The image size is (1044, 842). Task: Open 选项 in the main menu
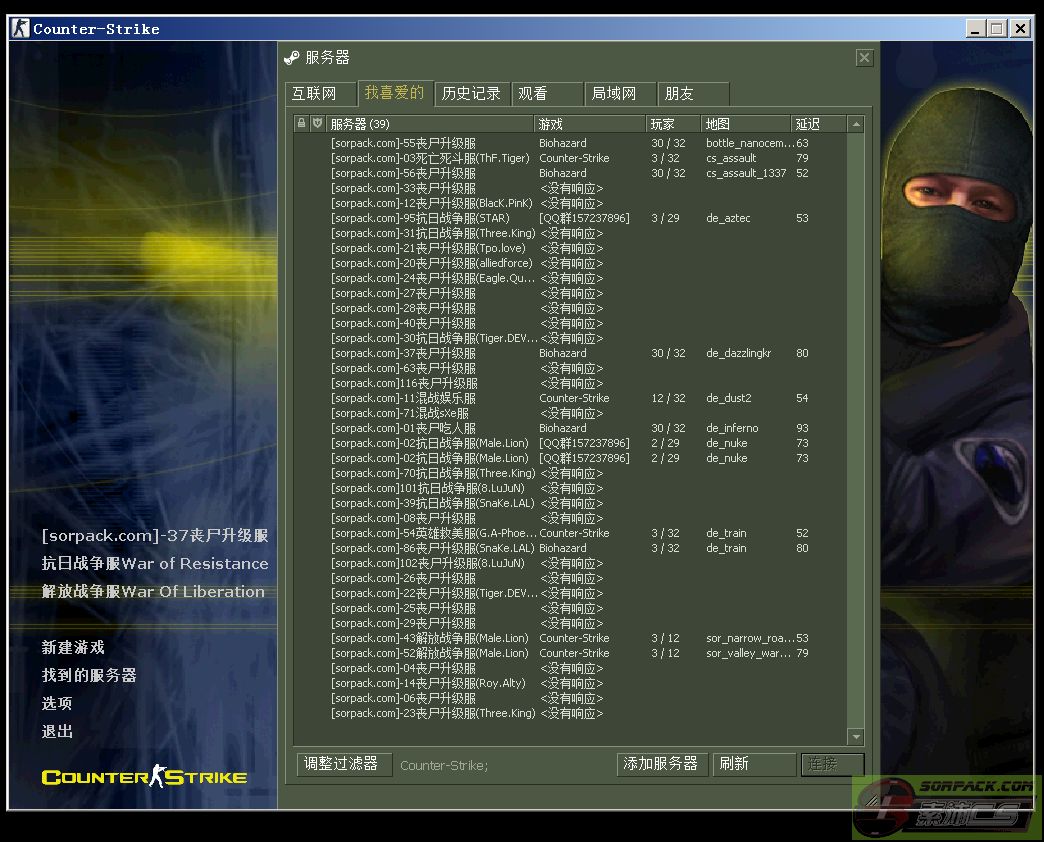click(x=57, y=704)
